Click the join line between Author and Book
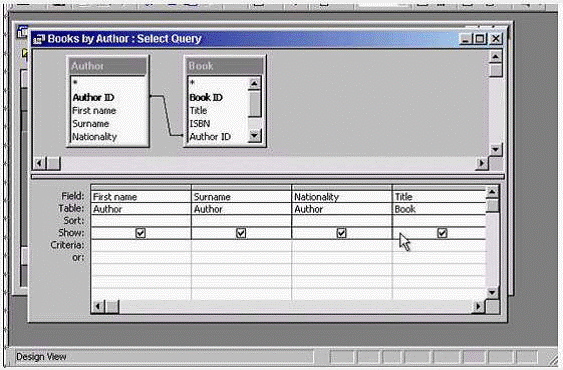Viewport: 563px width, 370px height. coord(167,116)
